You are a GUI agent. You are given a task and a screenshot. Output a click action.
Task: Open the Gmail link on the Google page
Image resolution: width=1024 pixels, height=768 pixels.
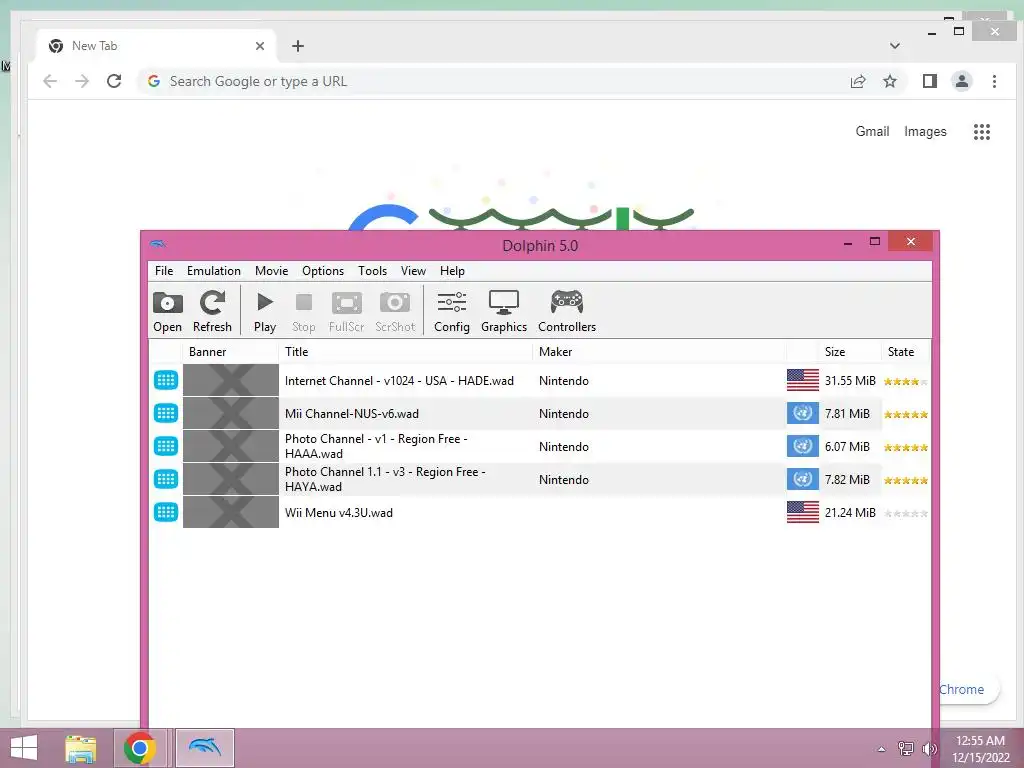click(x=872, y=131)
